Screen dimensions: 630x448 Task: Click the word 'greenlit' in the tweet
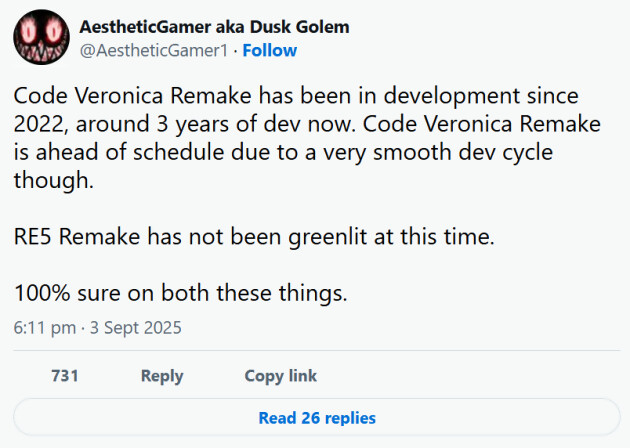[x=327, y=237]
